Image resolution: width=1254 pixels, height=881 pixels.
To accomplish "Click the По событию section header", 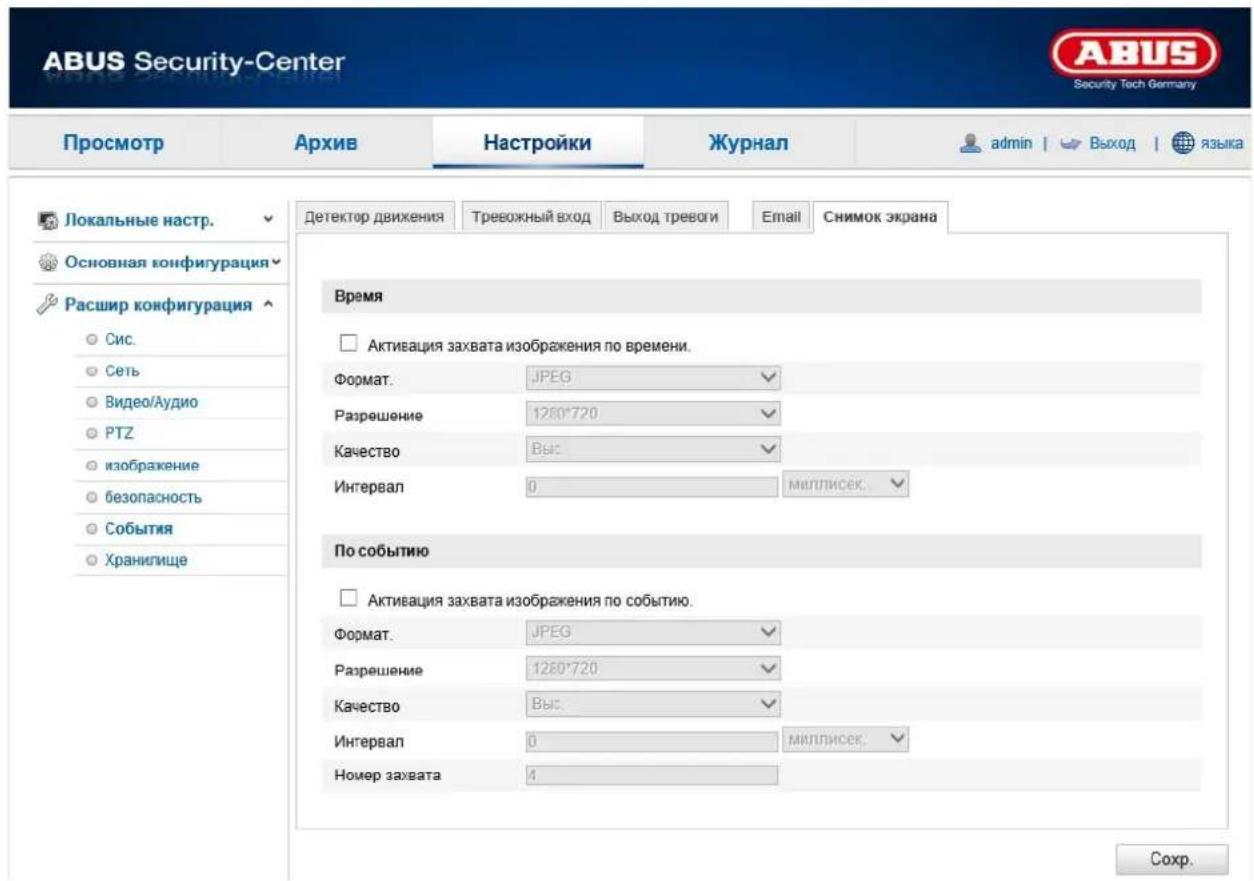I will coord(761,551).
